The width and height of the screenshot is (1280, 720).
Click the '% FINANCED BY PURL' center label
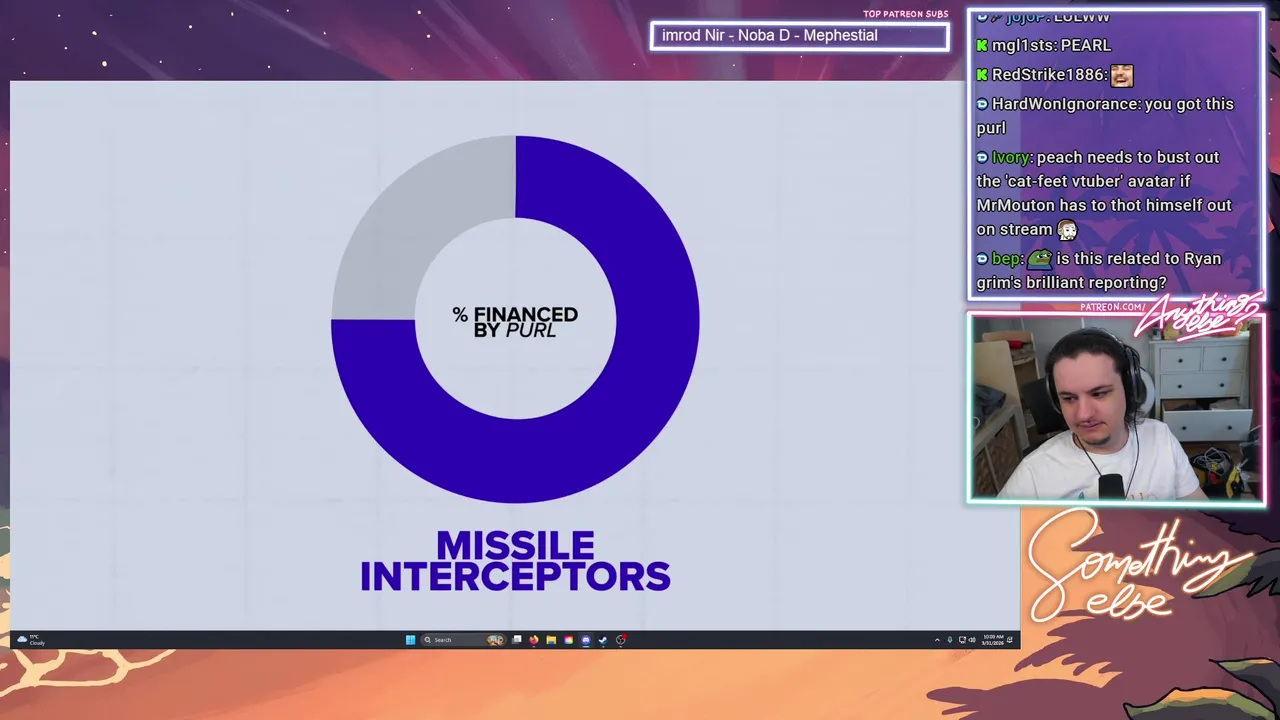click(x=515, y=322)
